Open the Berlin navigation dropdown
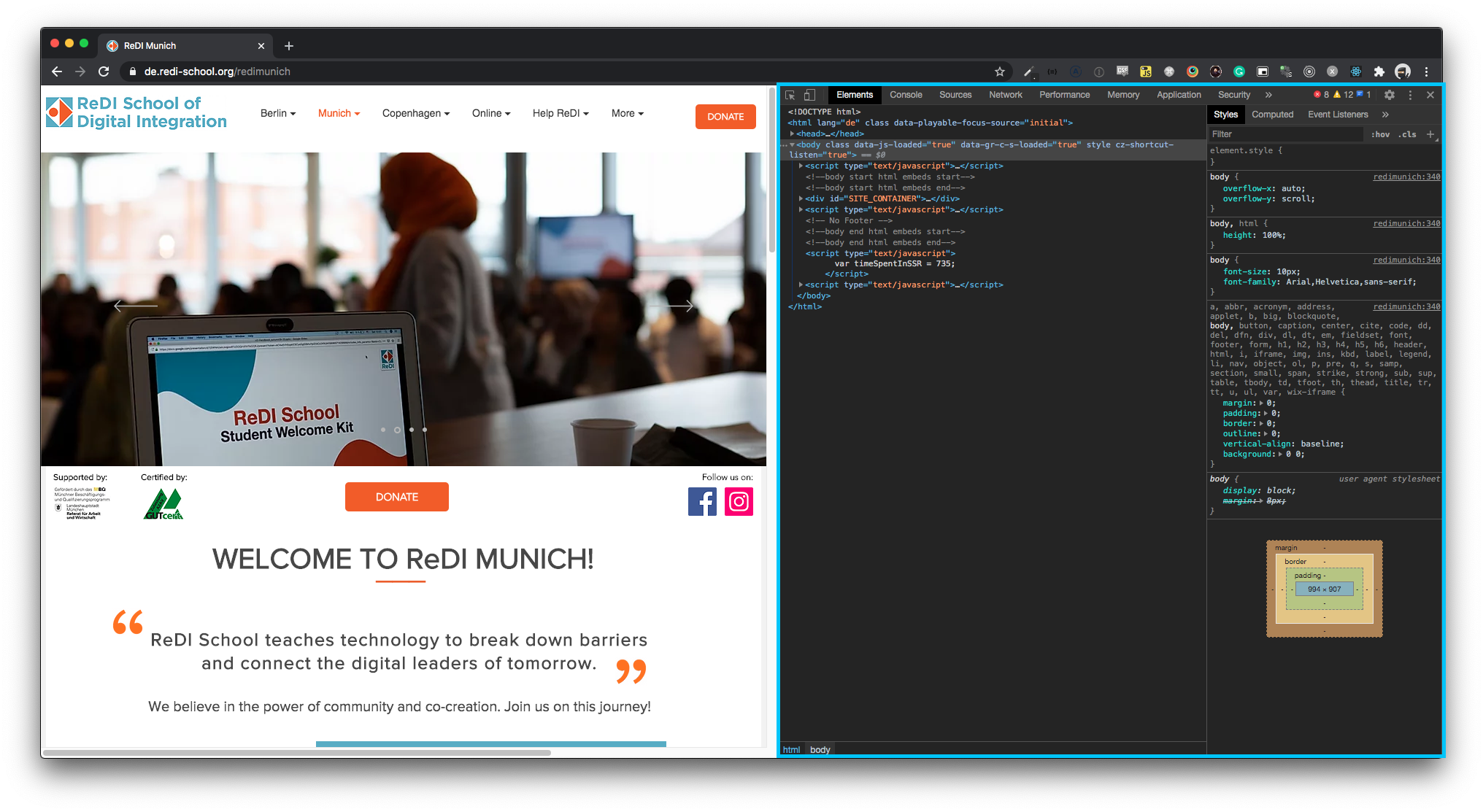 [x=278, y=113]
